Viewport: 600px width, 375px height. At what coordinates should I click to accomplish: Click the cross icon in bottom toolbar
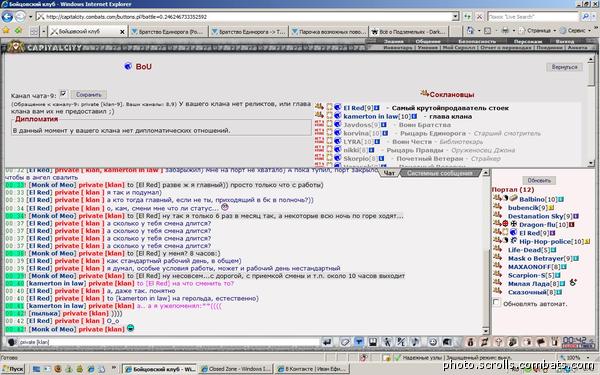tap(498, 342)
